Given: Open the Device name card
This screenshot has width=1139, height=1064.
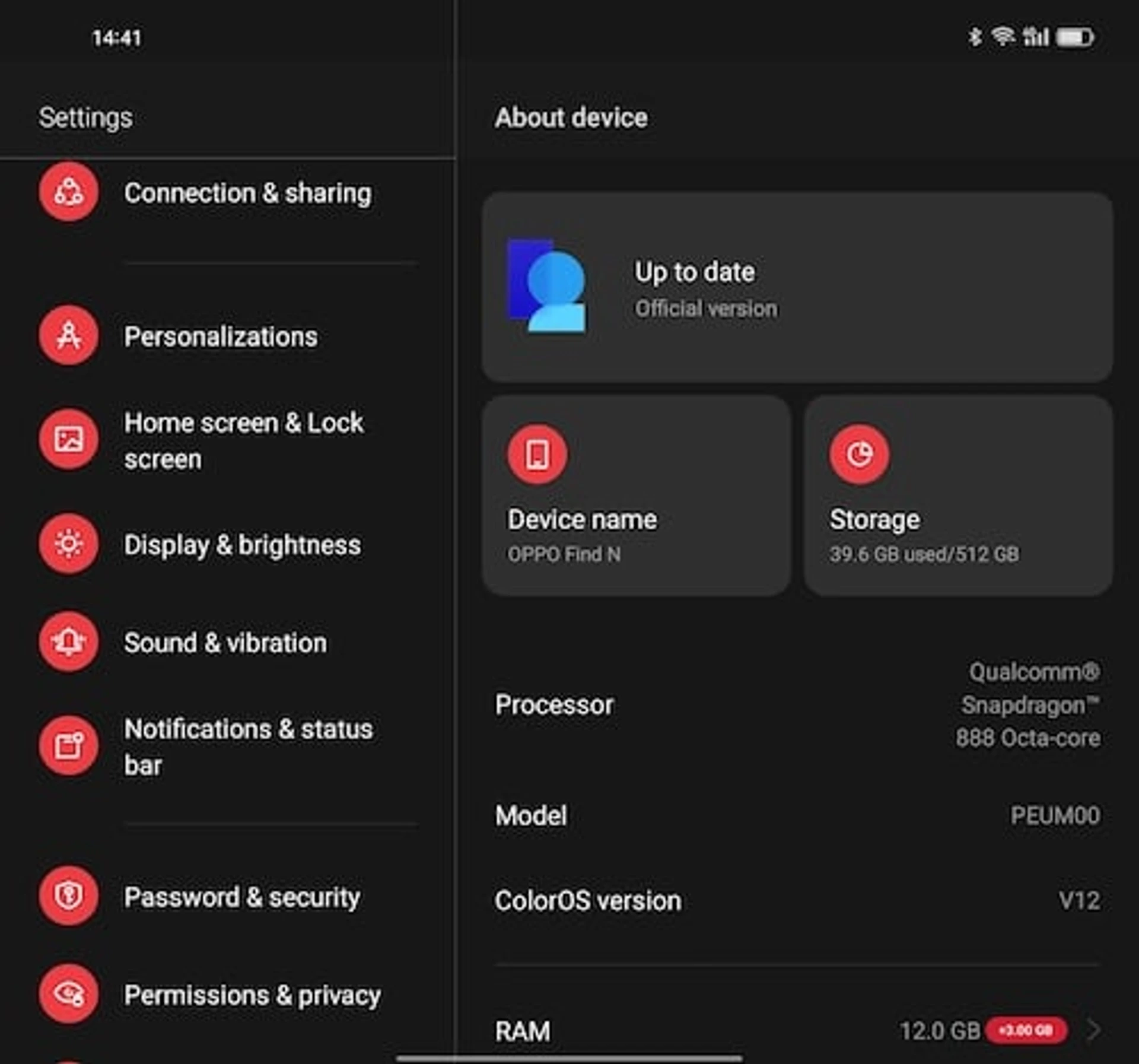Looking at the screenshot, I should pos(637,496).
